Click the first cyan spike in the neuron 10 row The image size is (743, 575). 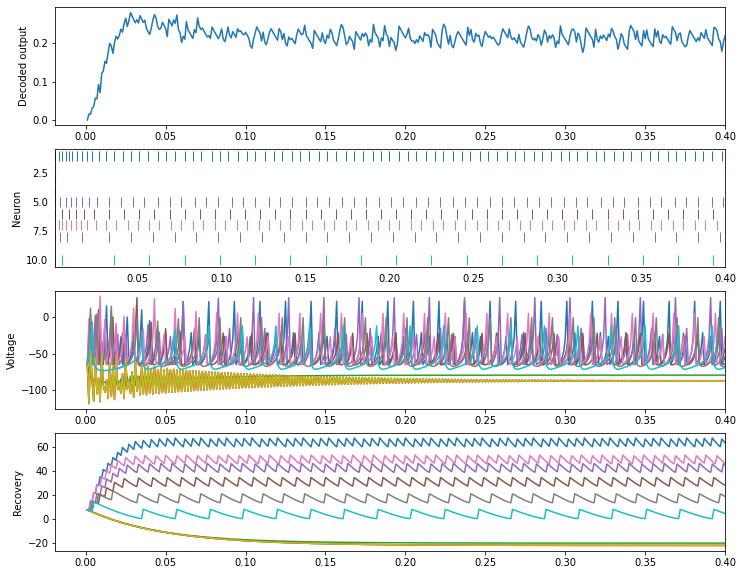pyautogui.click(x=62, y=260)
